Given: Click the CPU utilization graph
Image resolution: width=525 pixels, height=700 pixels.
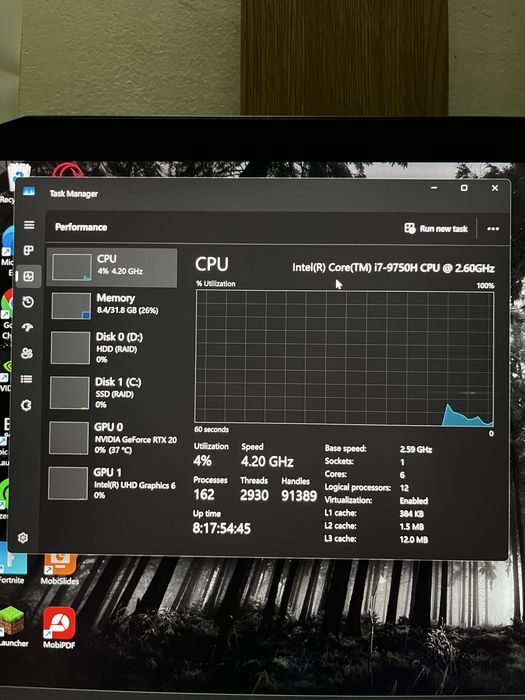Looking at the screenshot, I should pyautogui.click(x=344, y=358).
